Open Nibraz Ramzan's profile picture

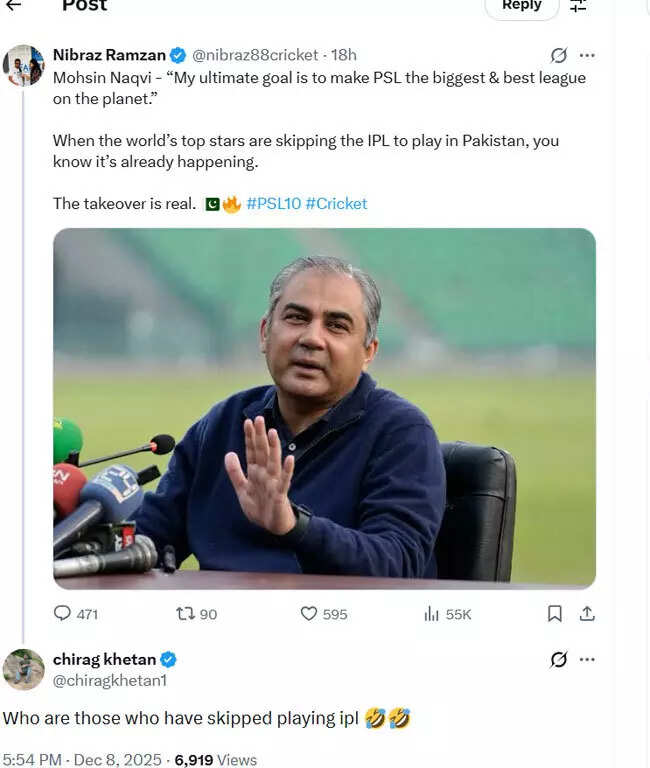point(23,65)
